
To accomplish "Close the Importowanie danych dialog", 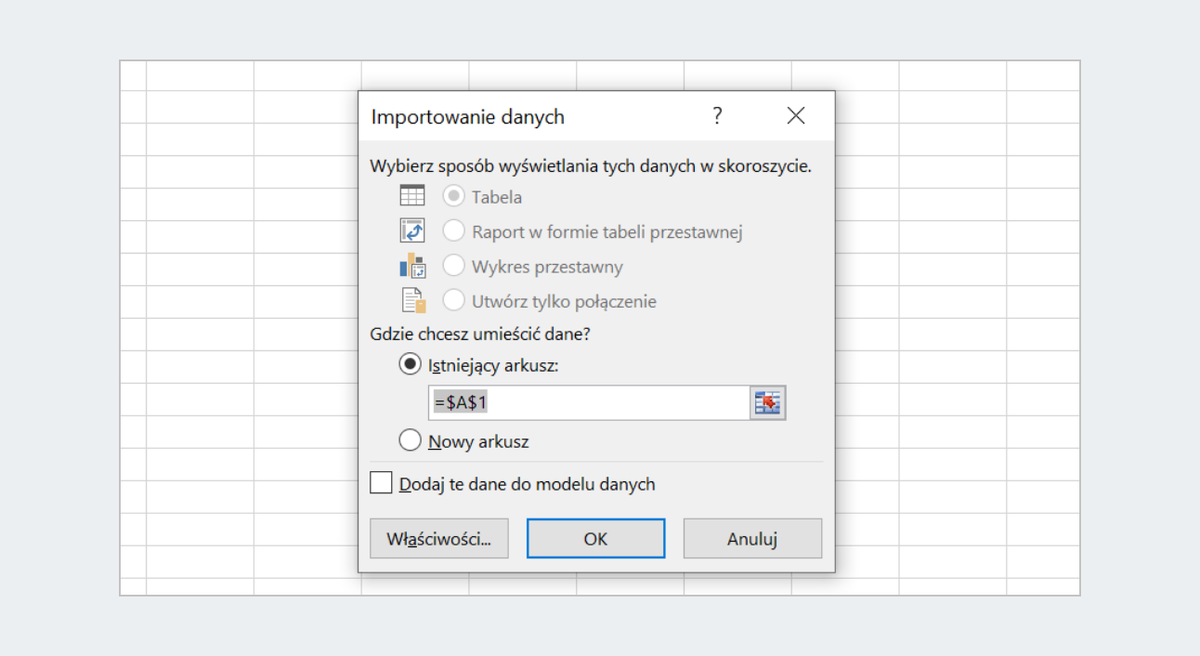I will click(x=796, y=116).
